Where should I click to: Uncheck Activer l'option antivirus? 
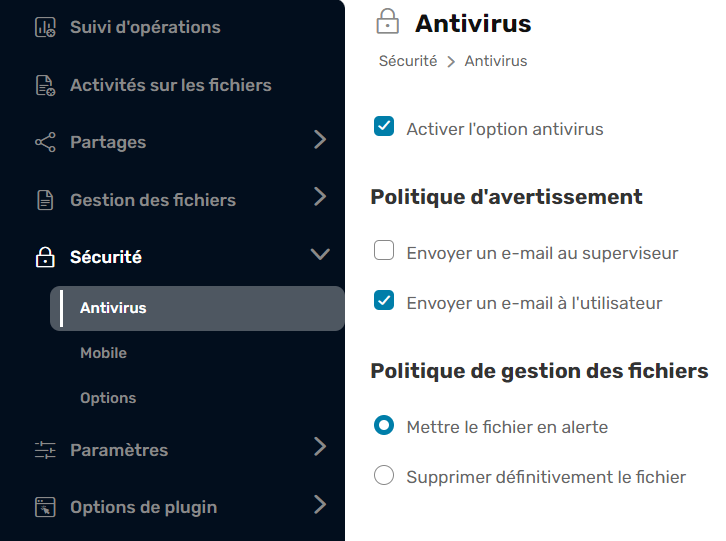click(x=384, y=127)
